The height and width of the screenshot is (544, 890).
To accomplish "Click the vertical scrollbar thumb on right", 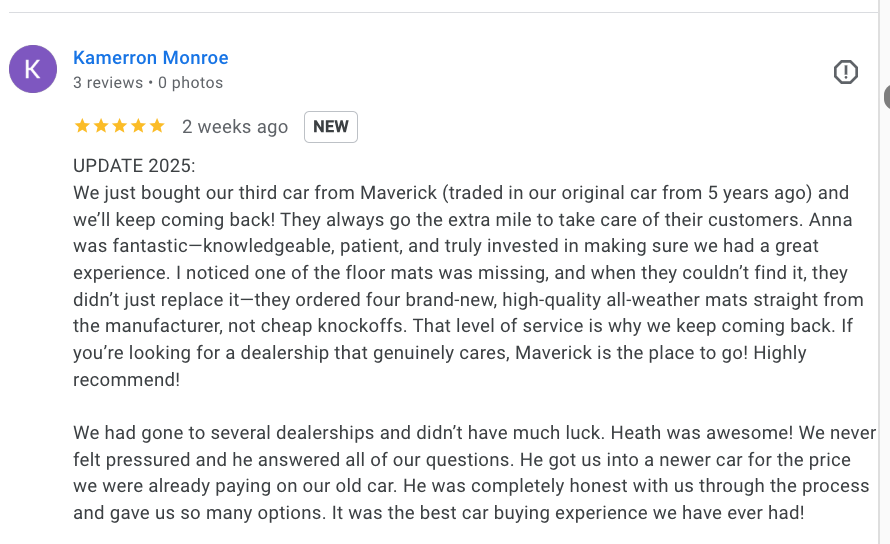I will 886,97.
